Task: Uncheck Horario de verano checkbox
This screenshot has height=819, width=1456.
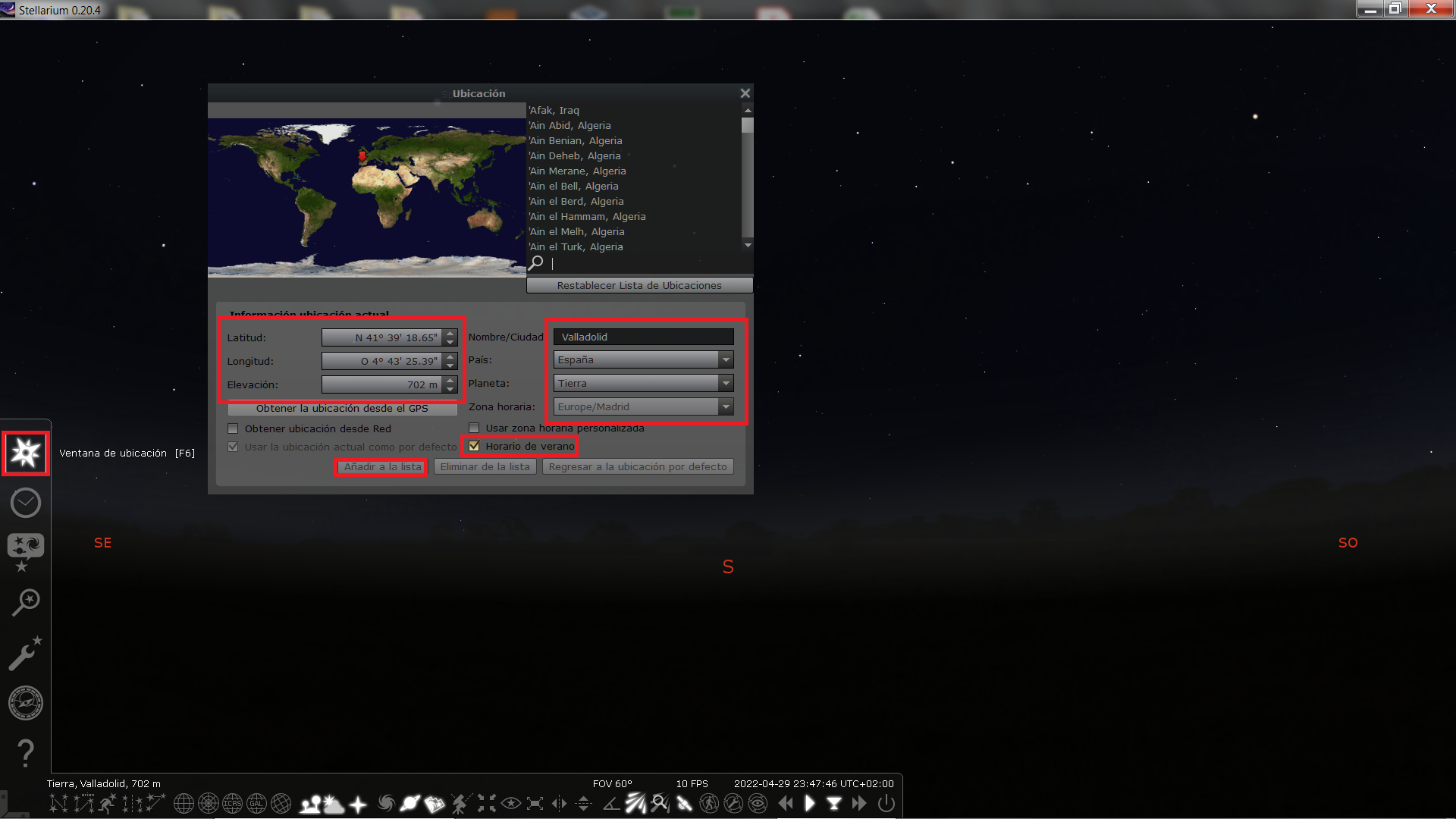Action: [x=474, y=446]
